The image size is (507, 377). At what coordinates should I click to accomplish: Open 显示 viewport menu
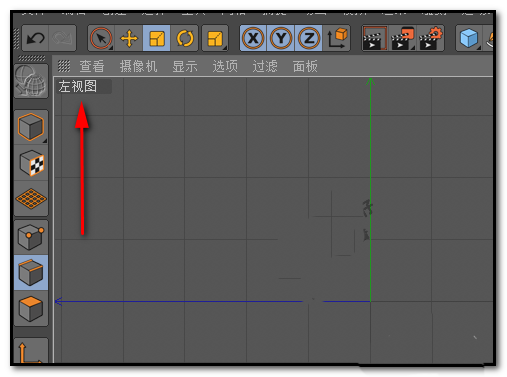click(185, 66)
